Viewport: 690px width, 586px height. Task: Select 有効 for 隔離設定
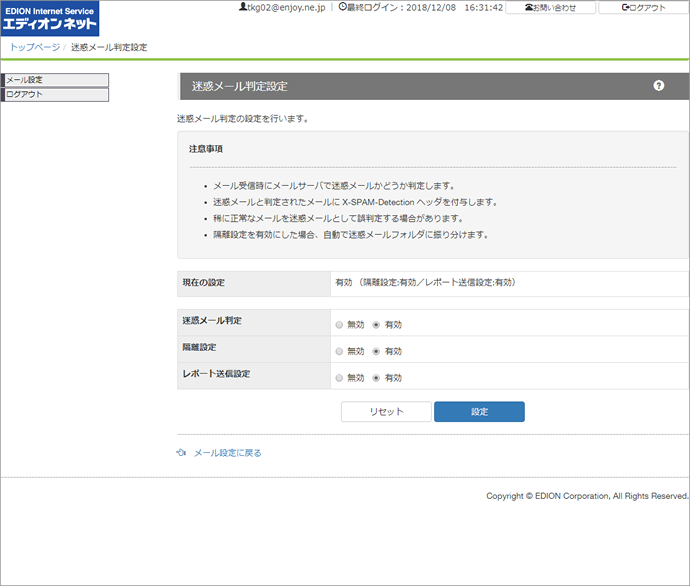376,351
